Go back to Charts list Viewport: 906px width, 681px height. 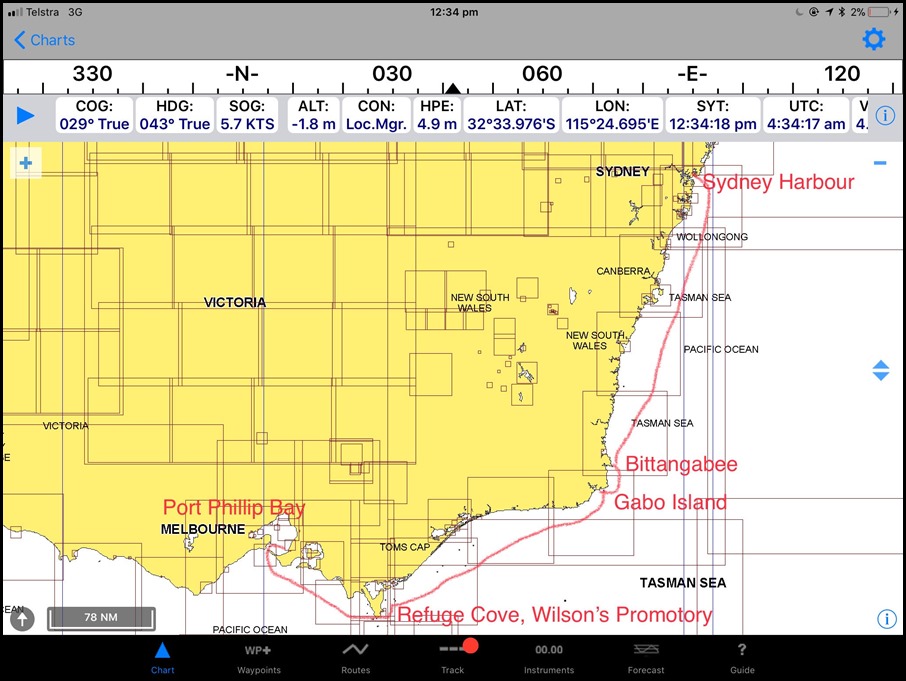[x=44, y=40]
